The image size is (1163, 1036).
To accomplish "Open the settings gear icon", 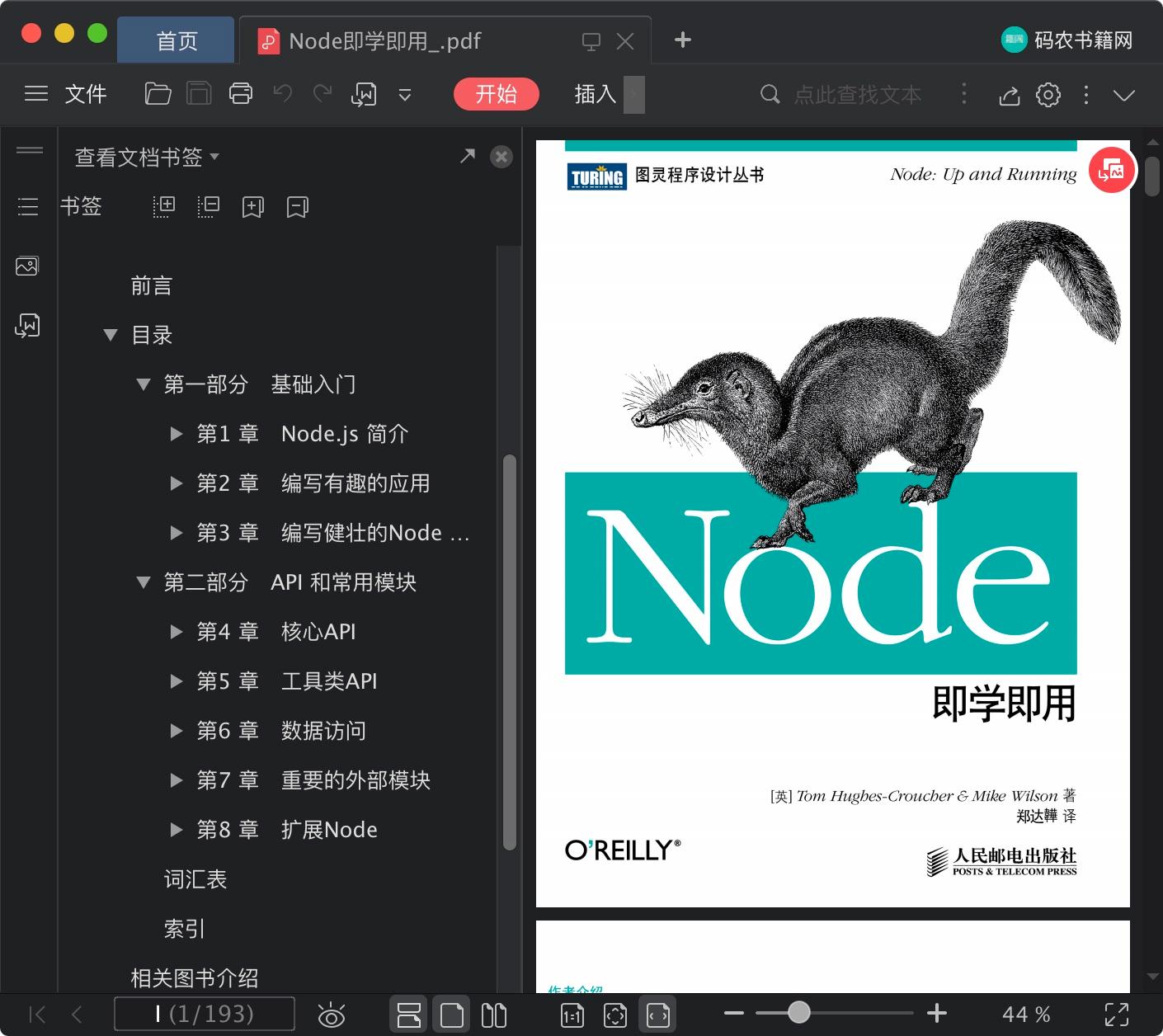I will coord(1048,95).
